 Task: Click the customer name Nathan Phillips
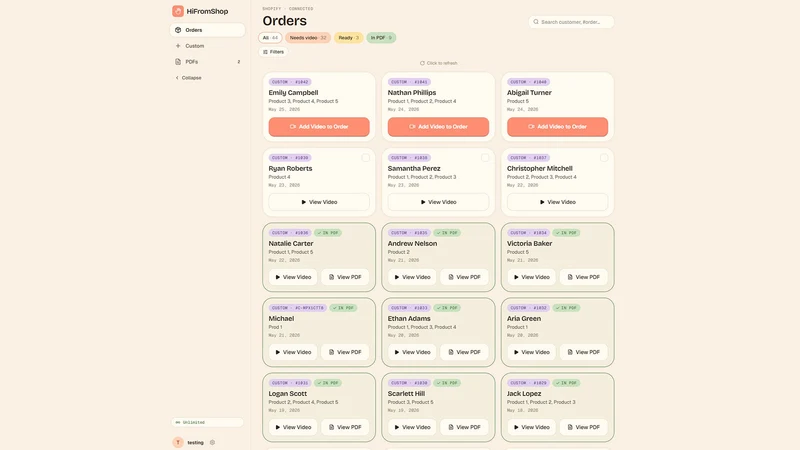(412, 93)
